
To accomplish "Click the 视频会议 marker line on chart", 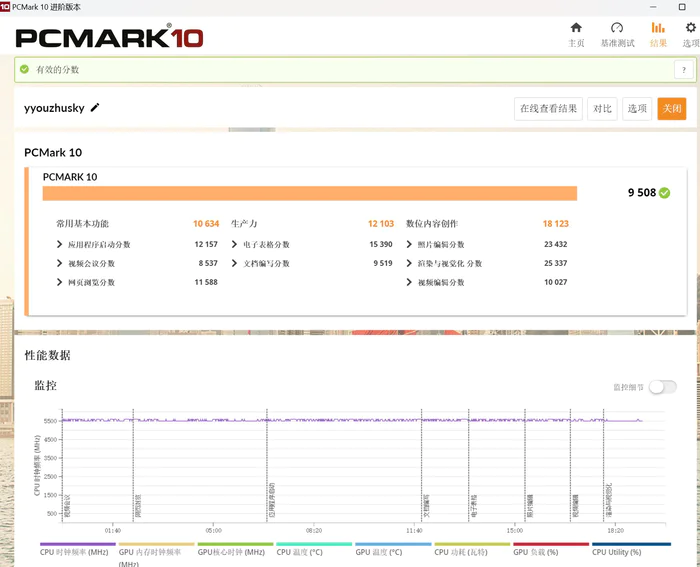I will pyautogui.click(x=62, y=464).
